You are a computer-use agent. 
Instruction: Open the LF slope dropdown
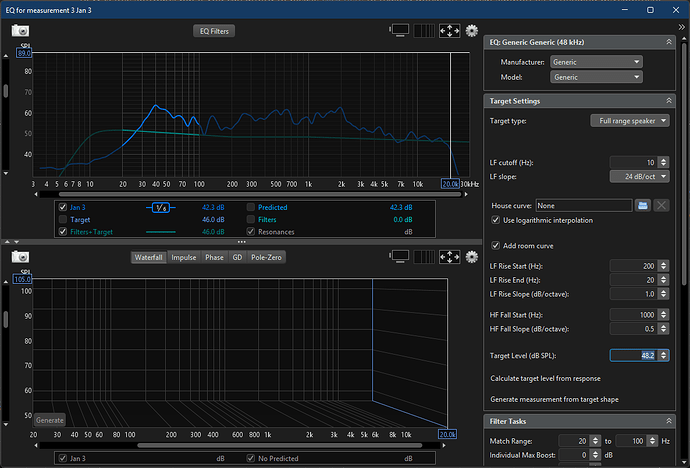[x=638, y=176]
